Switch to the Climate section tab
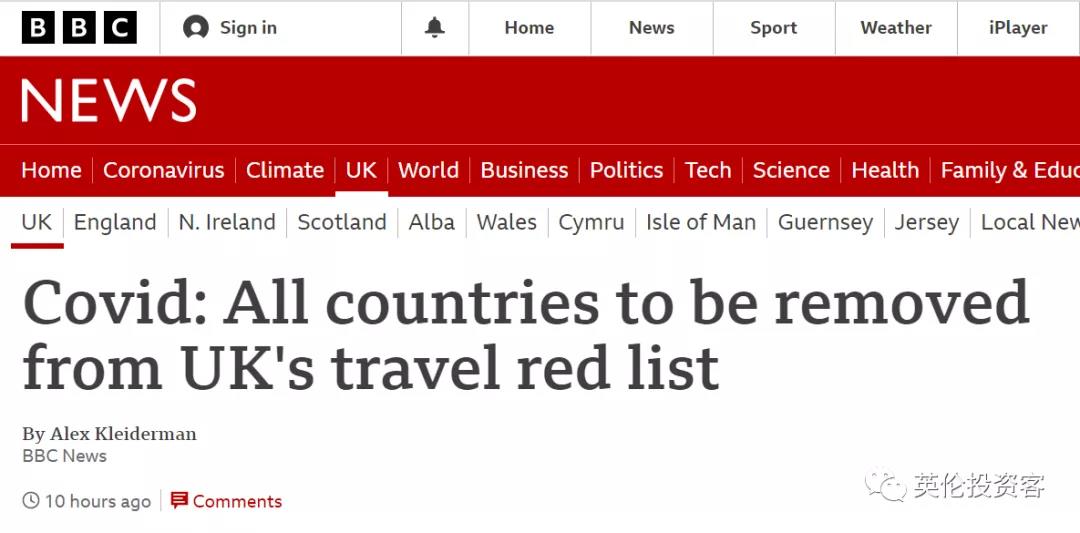Viewport: 1080px width, 533px height. coord(285,170)
